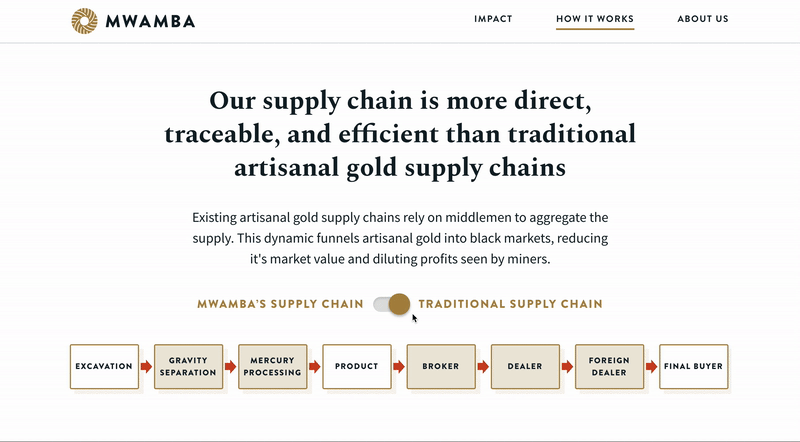The image size is (800, 442).
Task: Click the red arrow after Gravity Separation
Action: click(x=231, y=366)
